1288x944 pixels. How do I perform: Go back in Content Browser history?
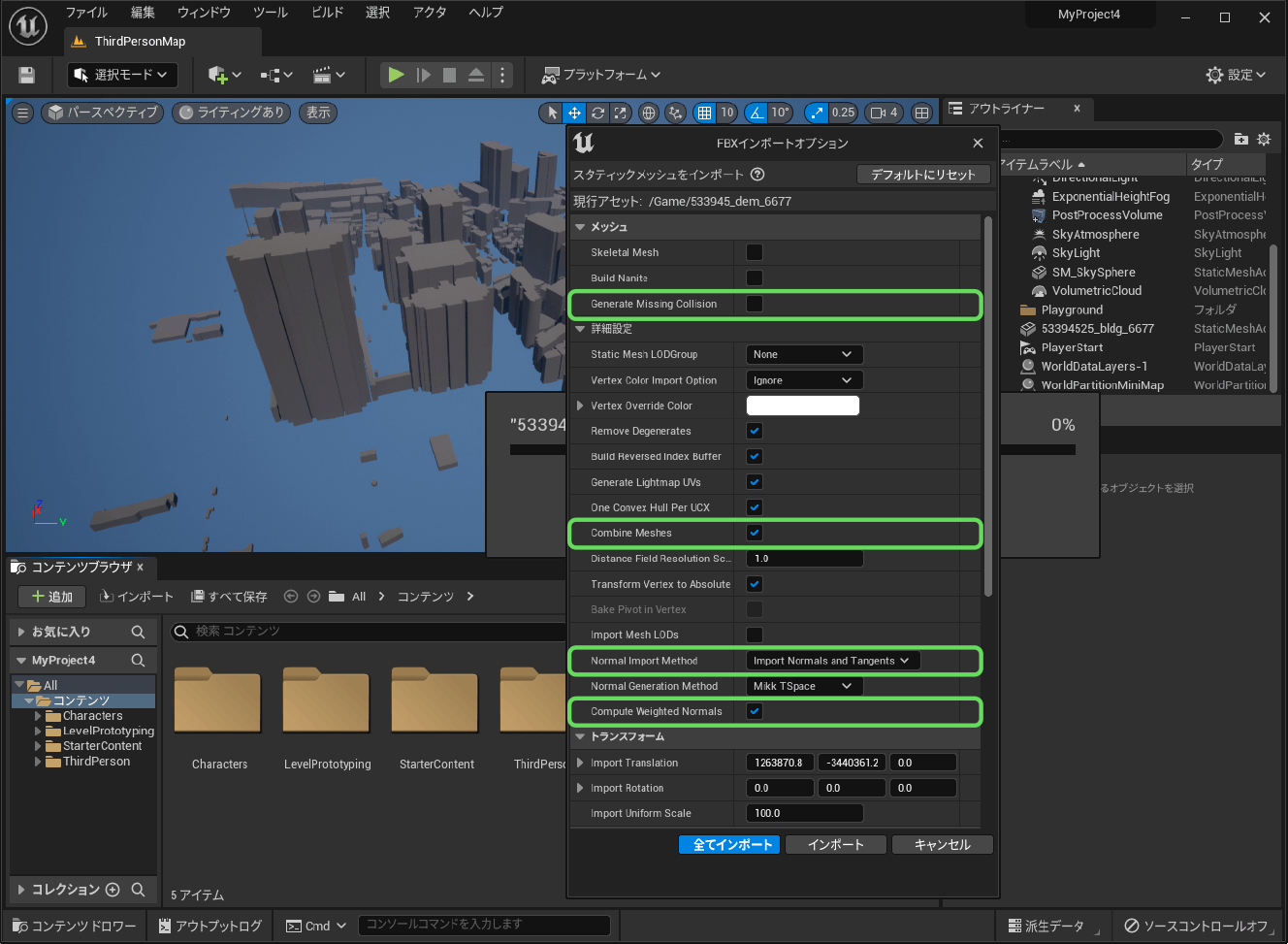pyautogui.click(x=290, y=597)
